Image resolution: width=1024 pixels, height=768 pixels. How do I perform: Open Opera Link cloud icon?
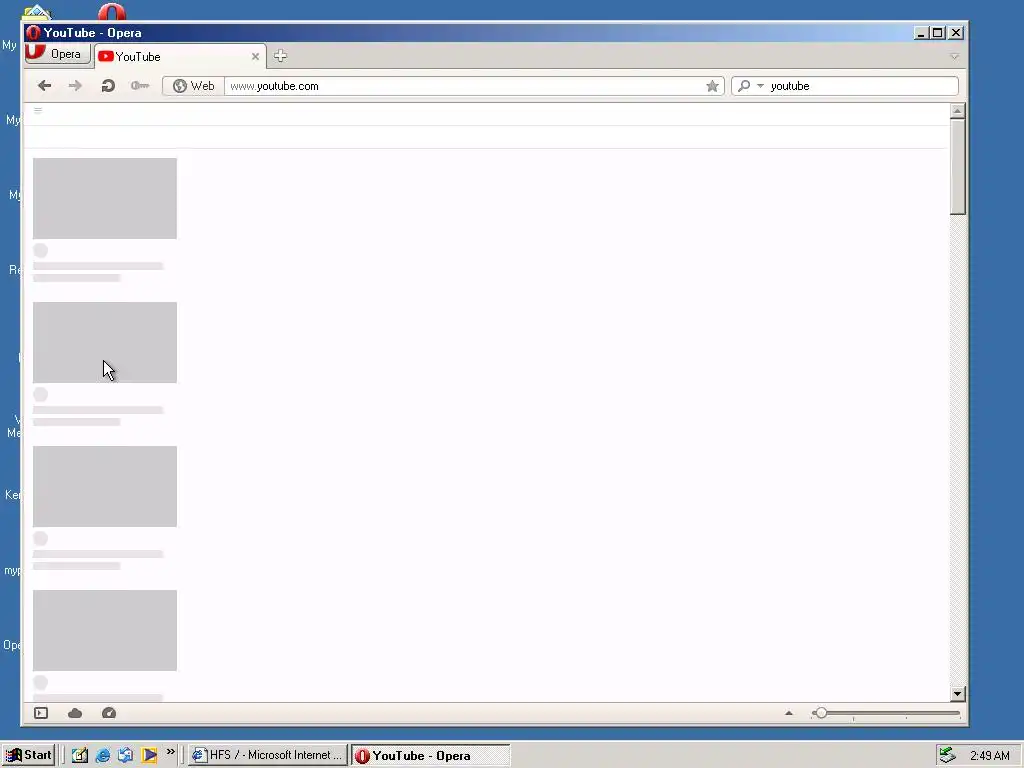pos(75,713)
